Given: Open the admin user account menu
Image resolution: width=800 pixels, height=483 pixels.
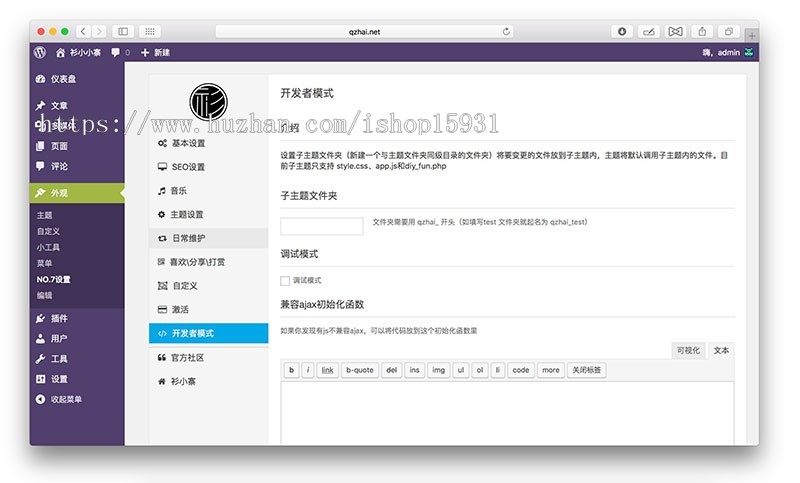Looking at the screenshot, I should point(728,52).
